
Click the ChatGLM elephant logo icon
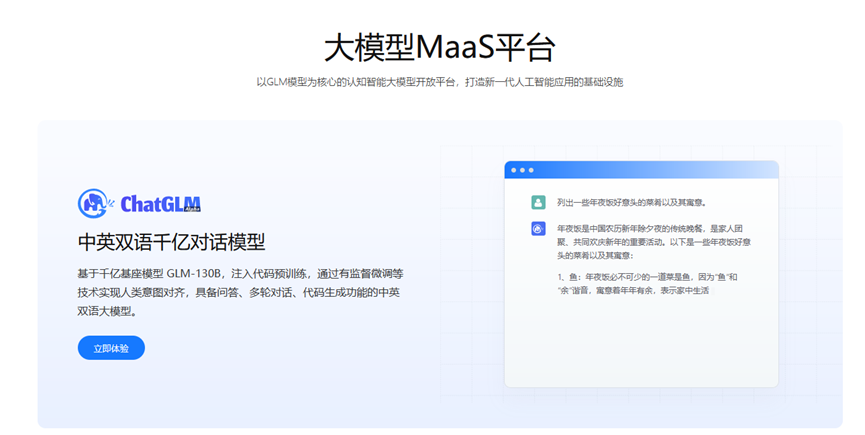pyautogui.click(x=95, y=203)
